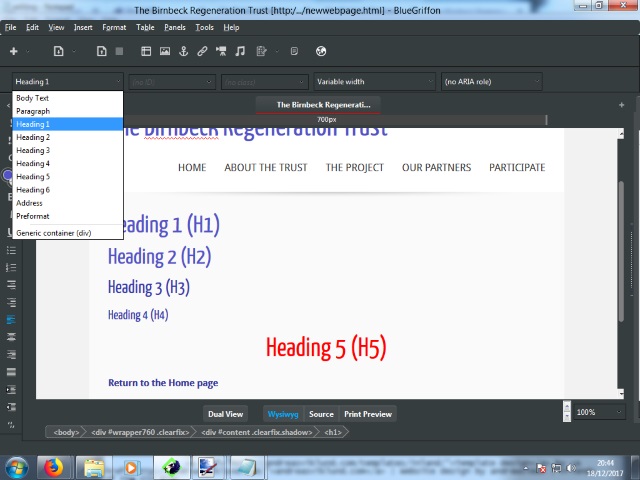Choose Address from format list
Viewport: 640px width, 480px height.
[68, 203]
